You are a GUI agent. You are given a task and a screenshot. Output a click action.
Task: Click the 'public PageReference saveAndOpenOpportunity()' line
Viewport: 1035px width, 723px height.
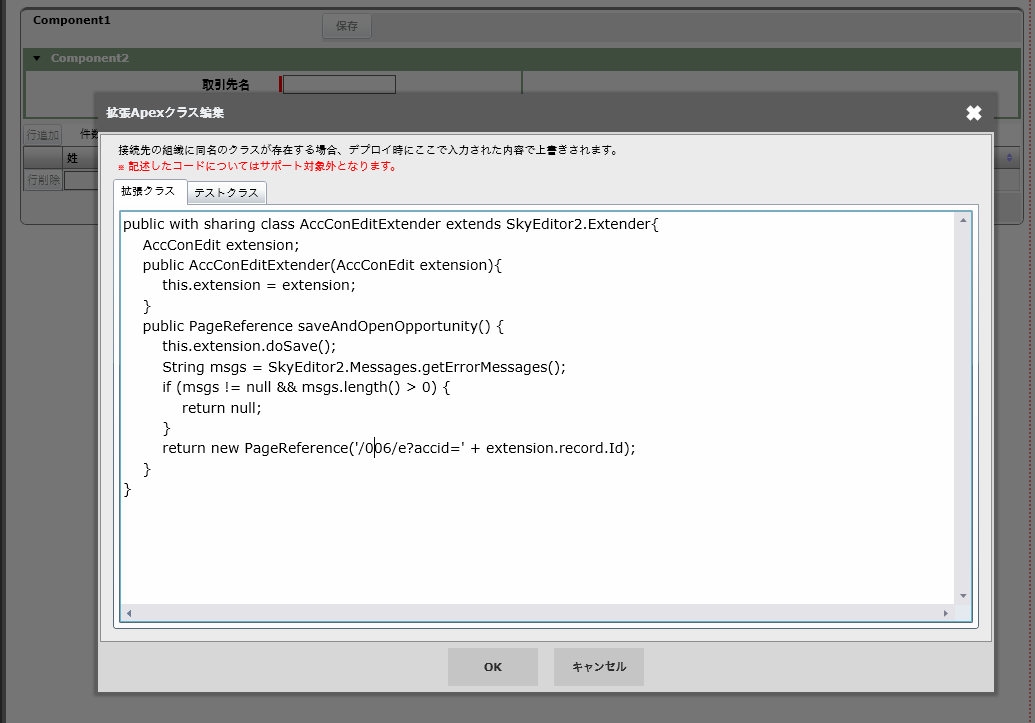pyautogui.click(x=323, y=326)
